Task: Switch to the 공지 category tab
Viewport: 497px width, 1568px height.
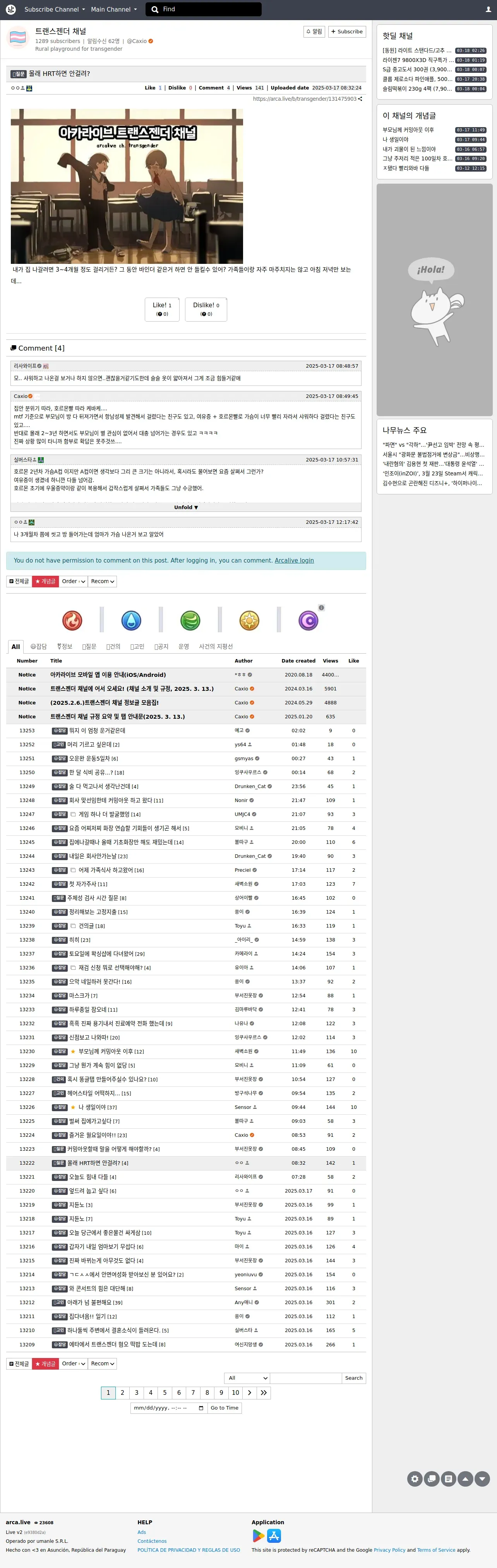Action: 161,646
